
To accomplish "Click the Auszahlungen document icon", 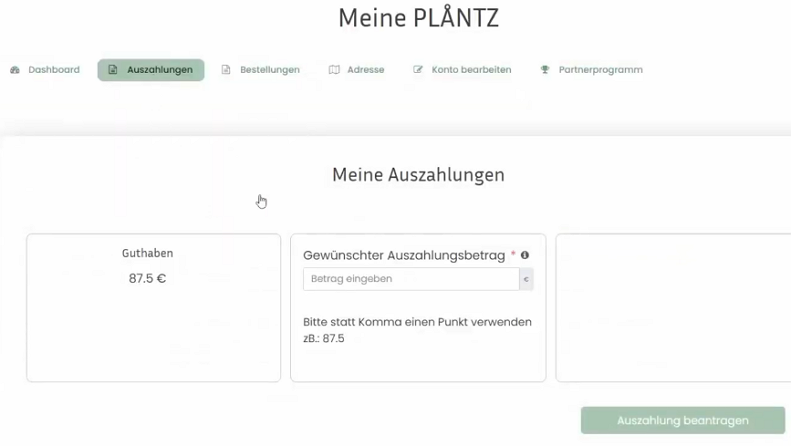I will coord(113,70).
